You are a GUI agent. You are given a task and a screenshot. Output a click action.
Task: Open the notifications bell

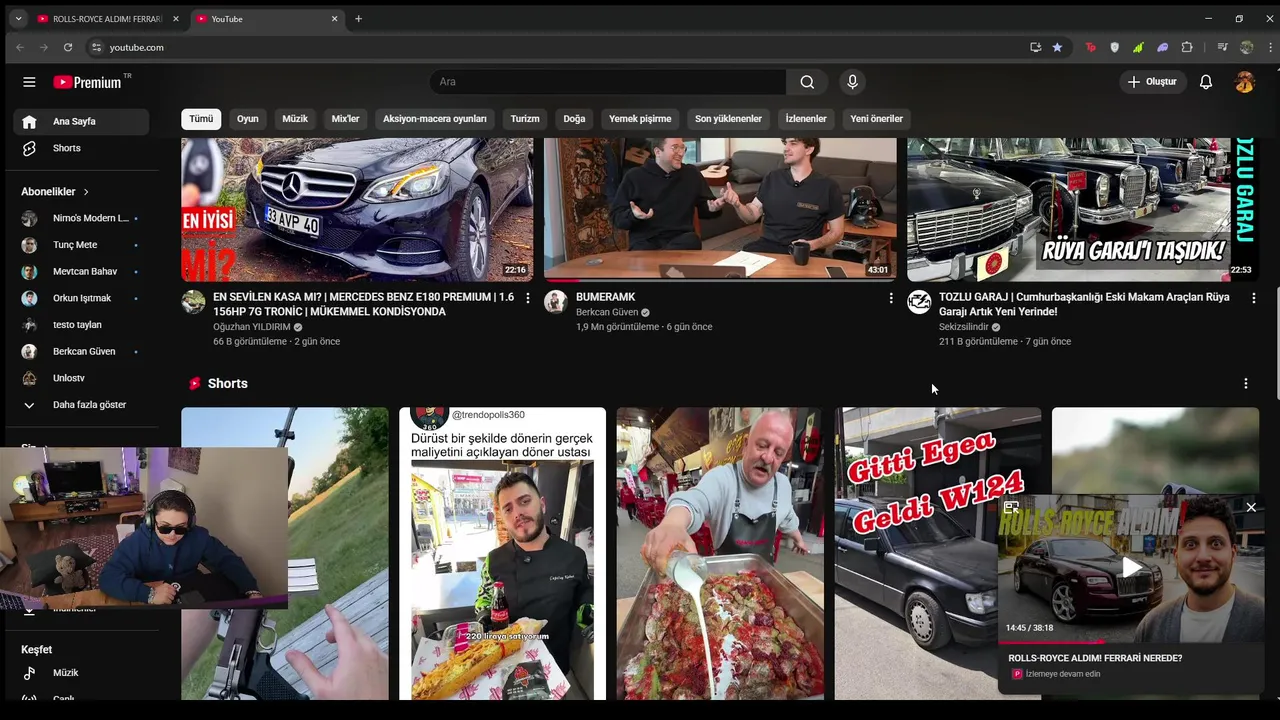[1206, 82]
